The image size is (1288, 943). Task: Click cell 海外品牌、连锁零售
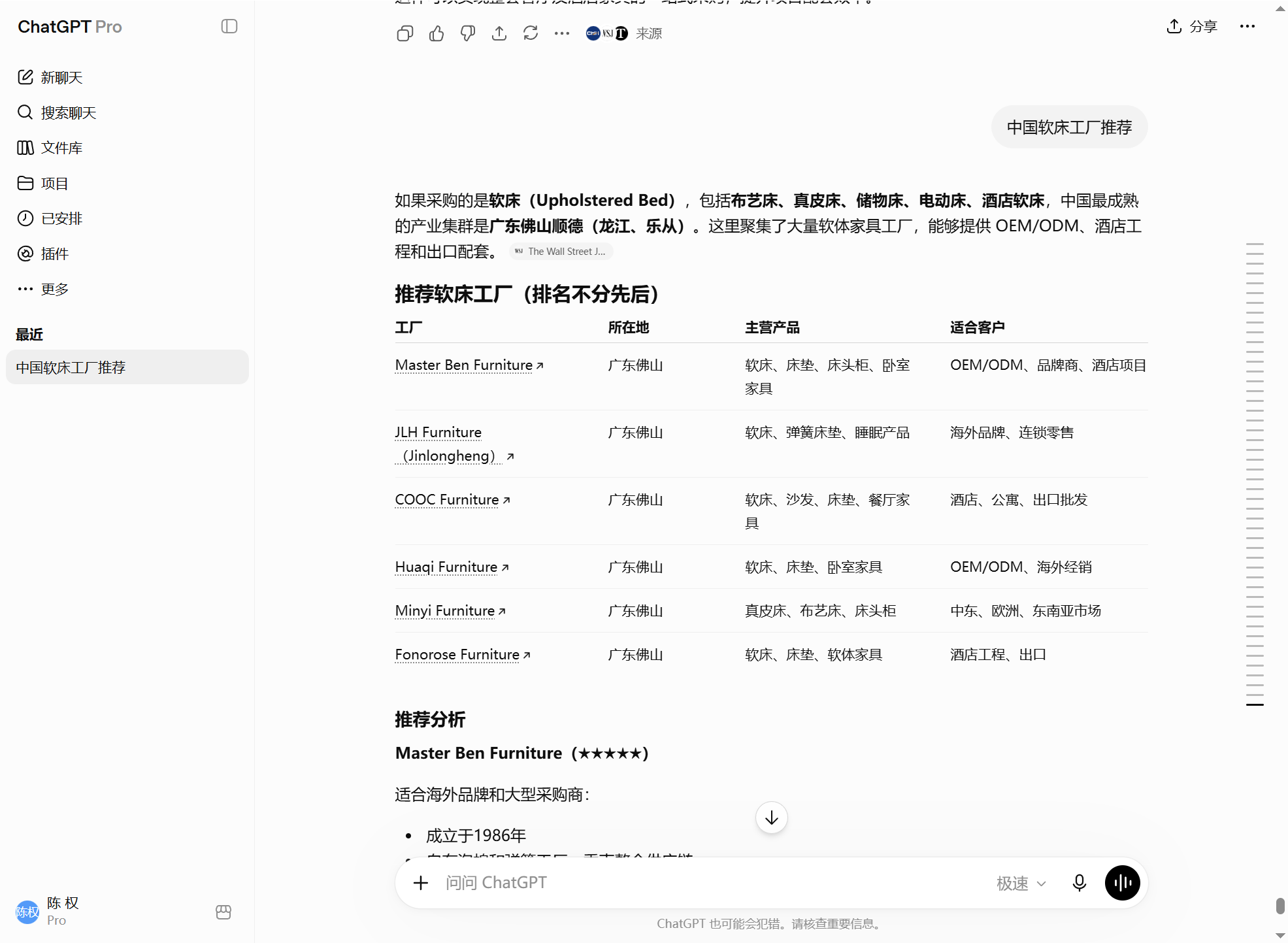point(1012,433)
